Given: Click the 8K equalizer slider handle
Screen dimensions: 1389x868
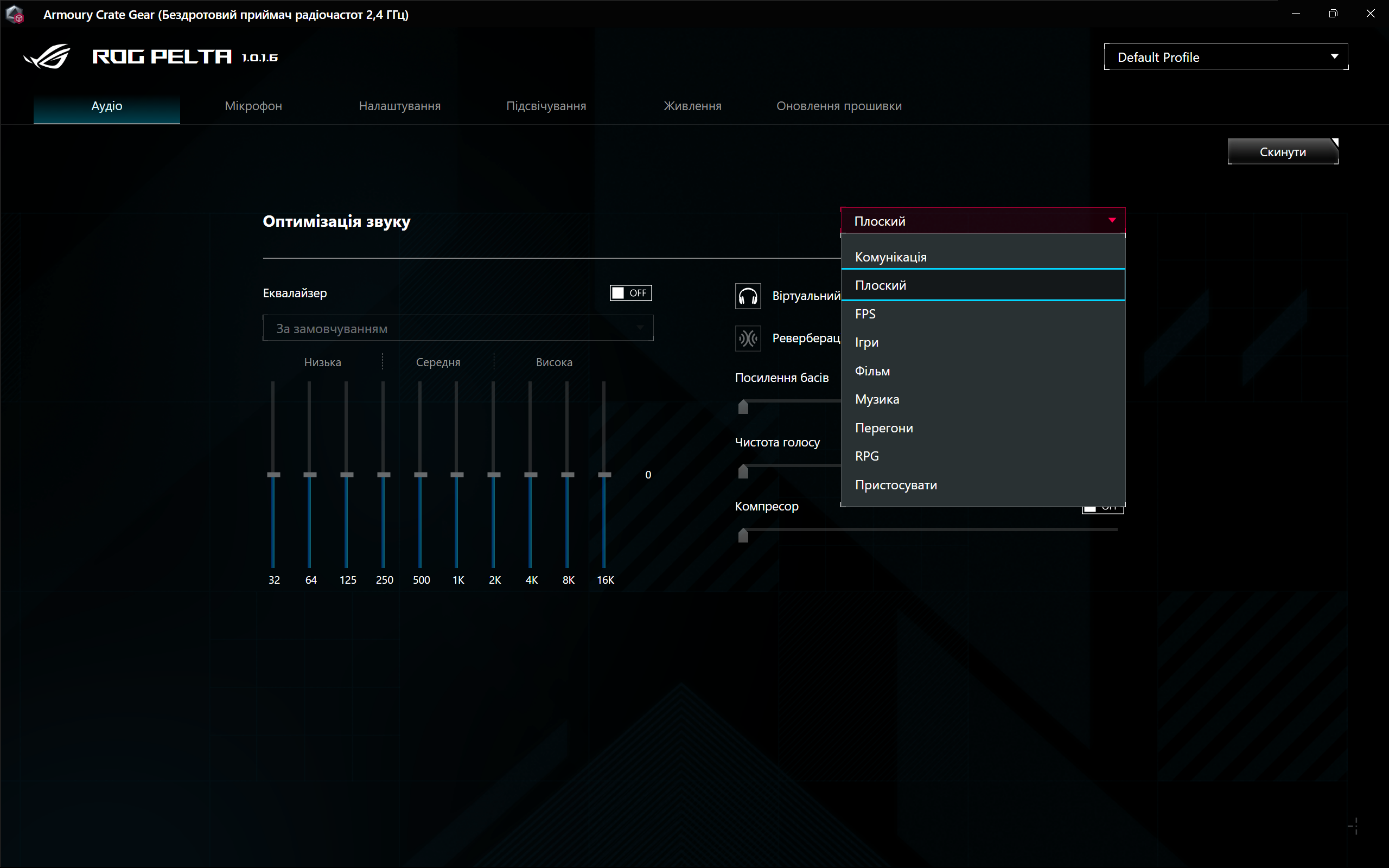Looking at the screenshot, I should coord(568,475).
